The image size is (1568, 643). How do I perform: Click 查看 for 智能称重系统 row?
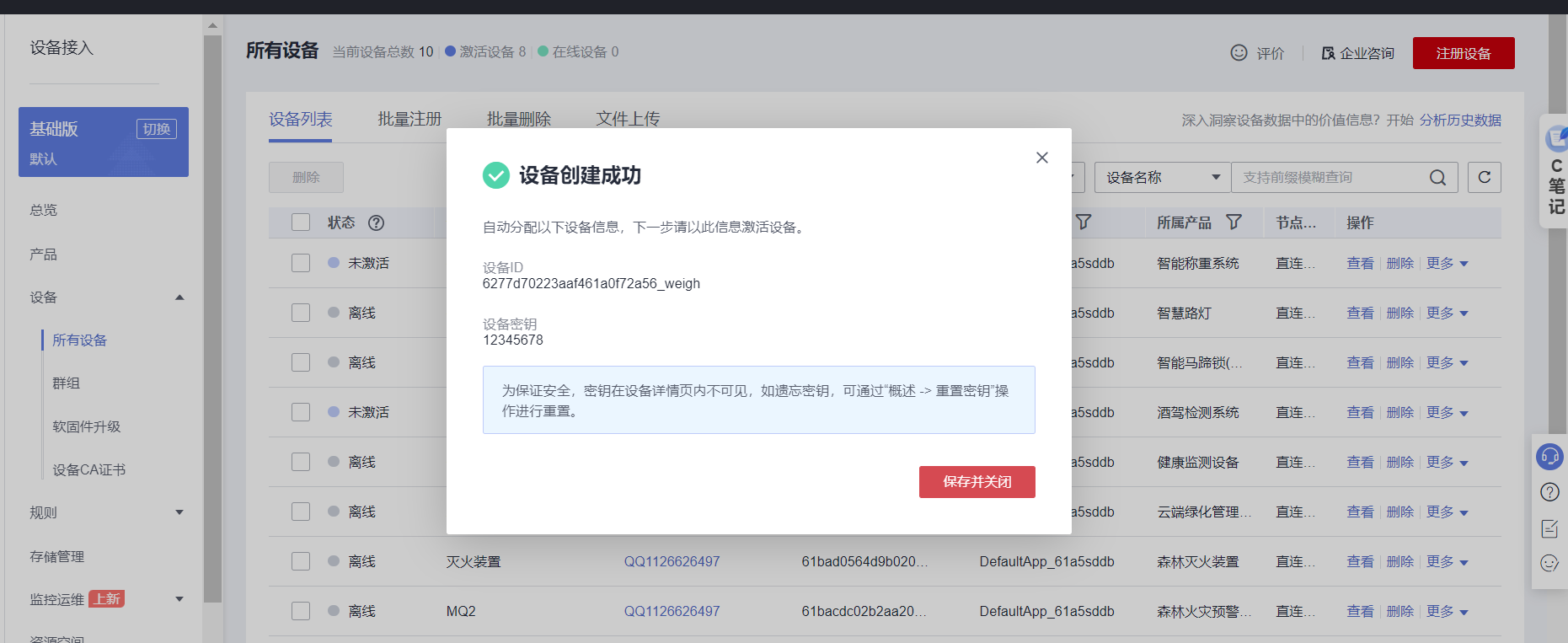click(x=1360, y=263)
